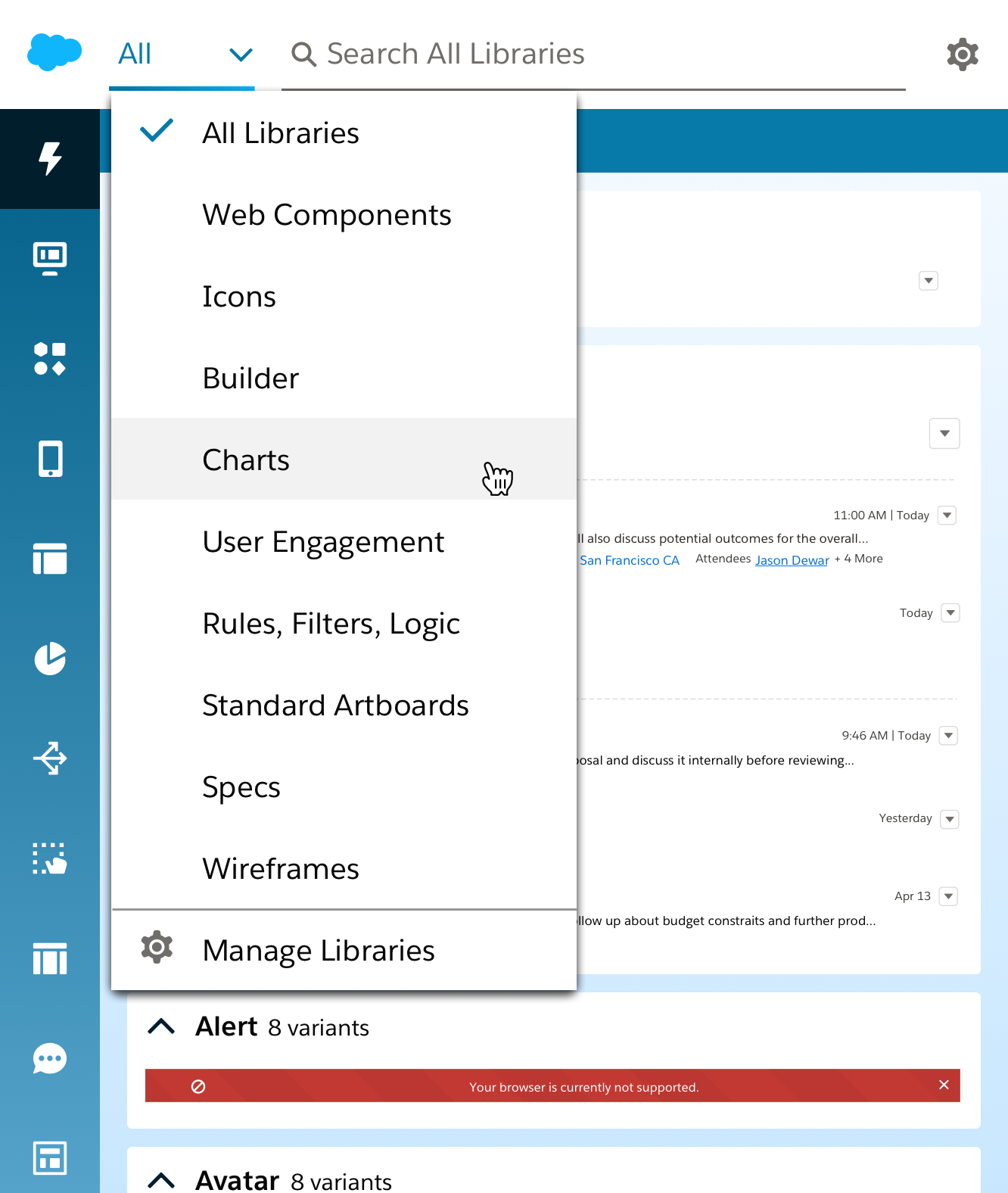The height and width of the screenshot is (1193, 1008).
Task: Choose the Wireframes library
Action: coord(344,869)
